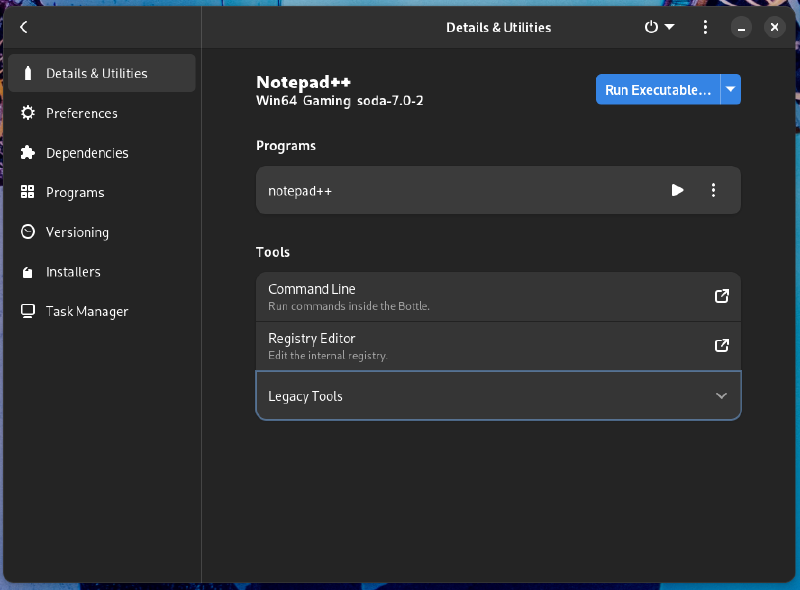
Task: Click external launch icon for Command Line
Action: (x=721, y=296)
